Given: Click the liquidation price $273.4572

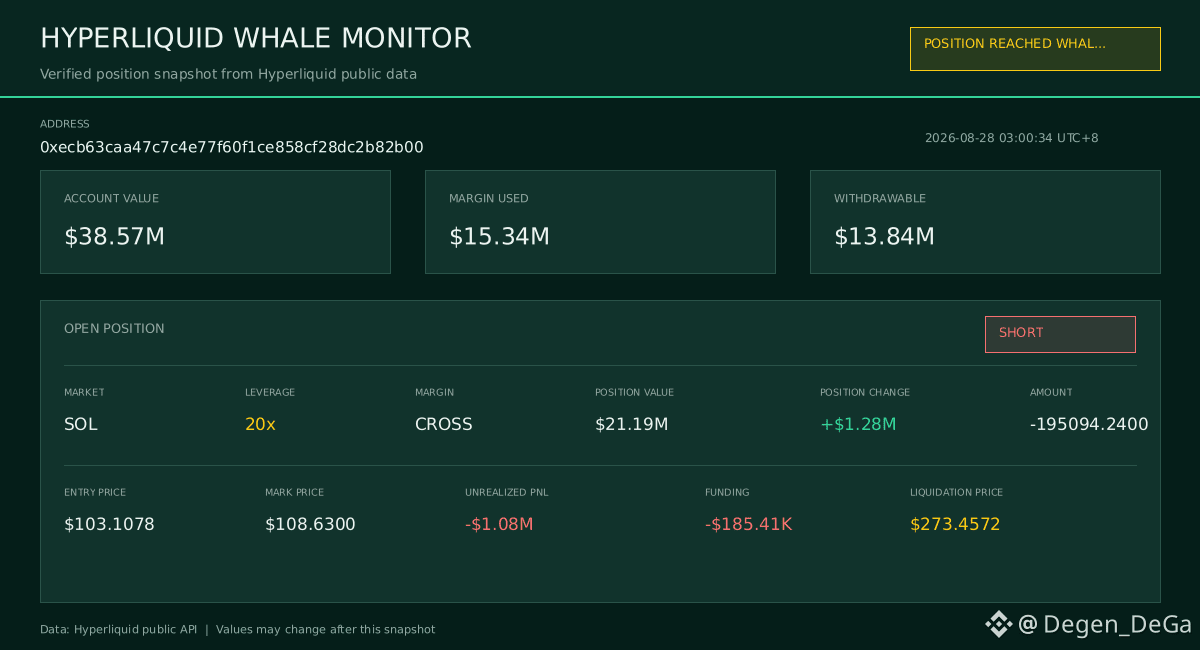Looking at the screenshot, I should [956, 524].
